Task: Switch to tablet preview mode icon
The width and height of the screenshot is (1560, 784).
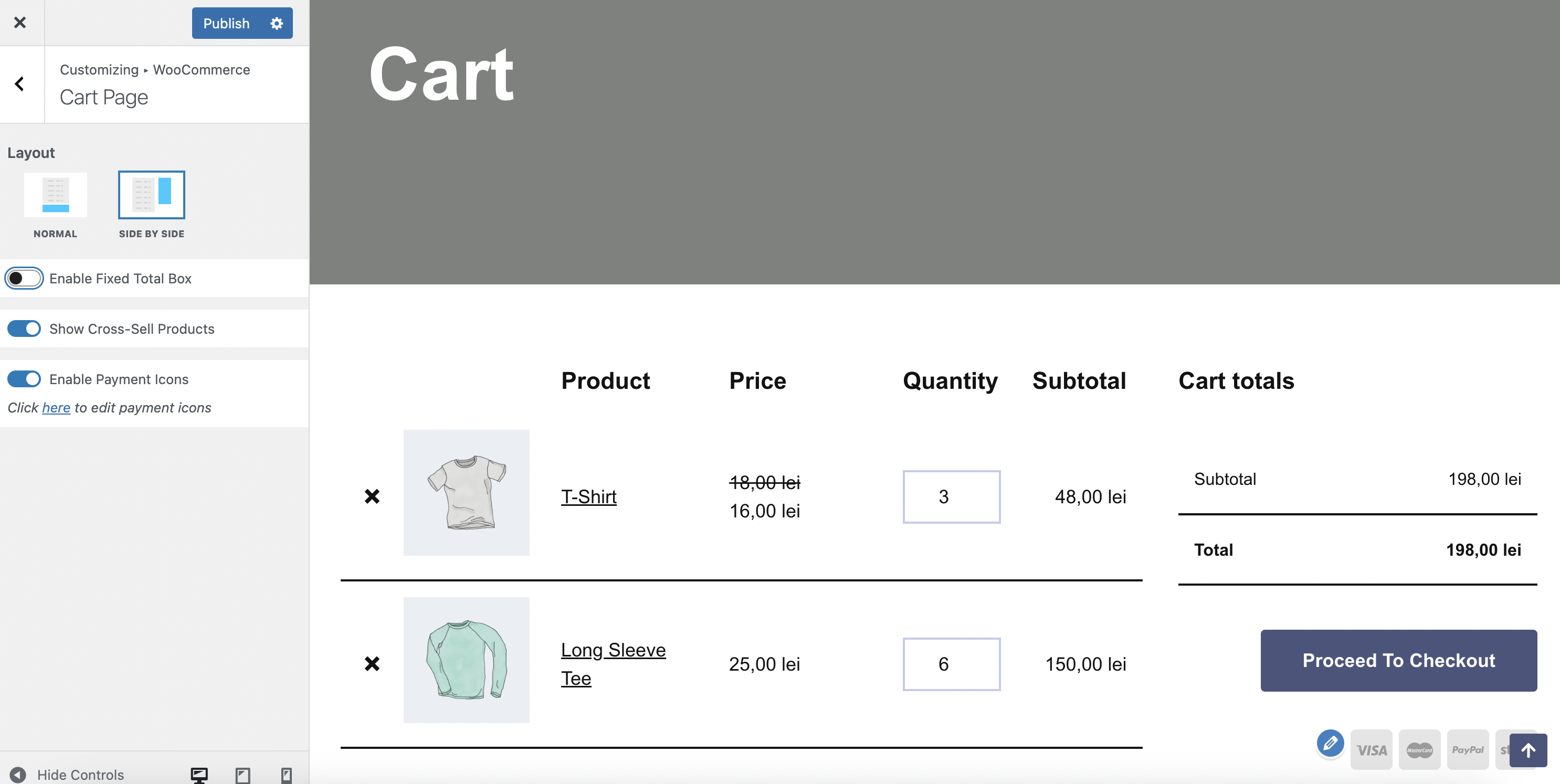Action: 243,775
